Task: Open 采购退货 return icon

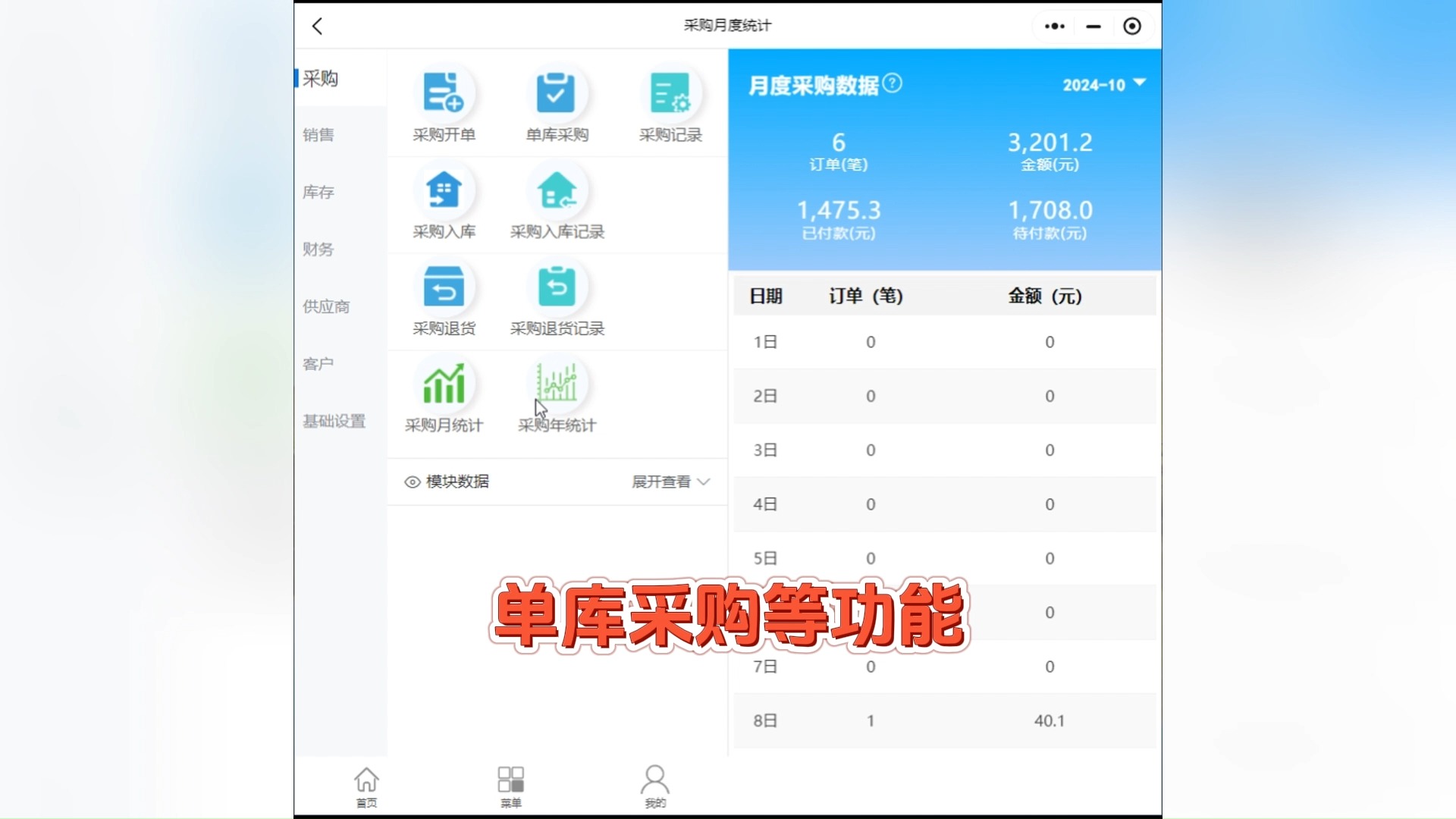Action: (444, 287)
